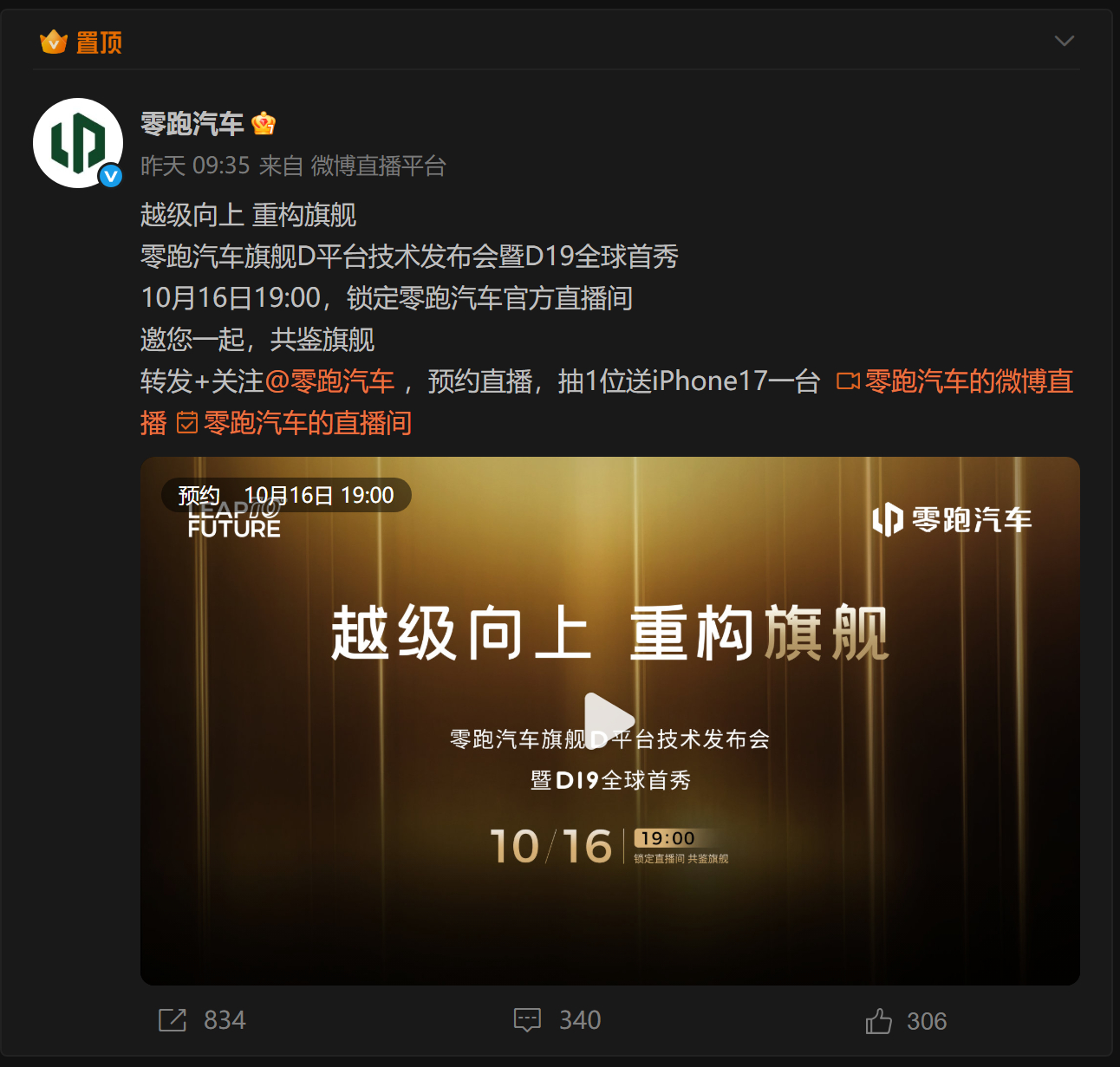Click the 预约 10月16日 19:00 reservation badge
Screen dimensions: 1120x1067
[286, 495]
